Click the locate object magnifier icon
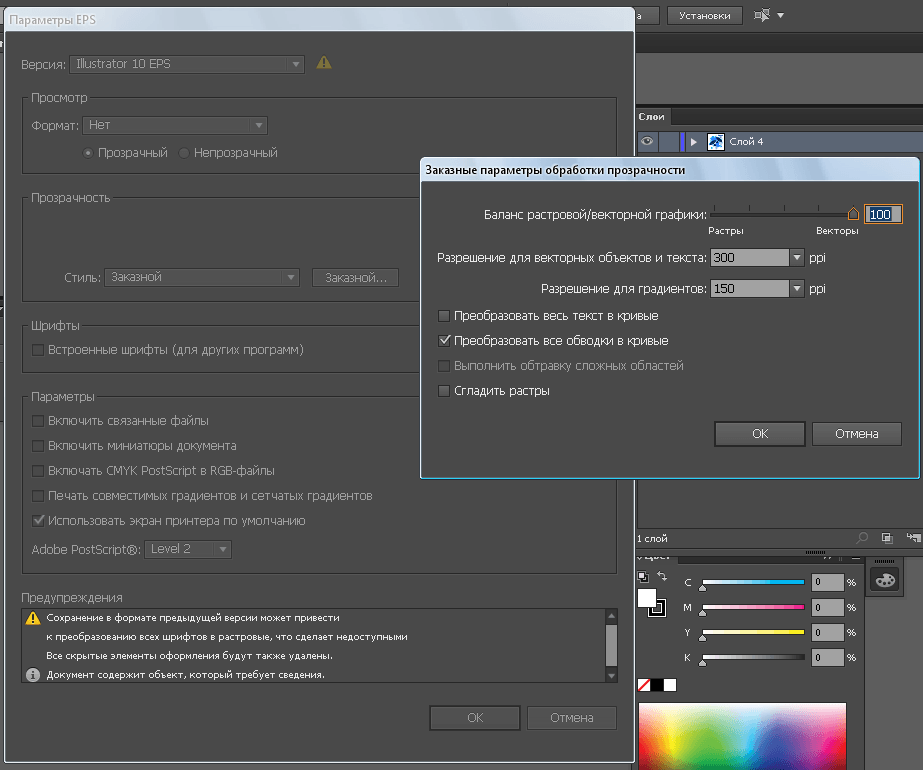This screenshot has width=923, height=770. 862,537
